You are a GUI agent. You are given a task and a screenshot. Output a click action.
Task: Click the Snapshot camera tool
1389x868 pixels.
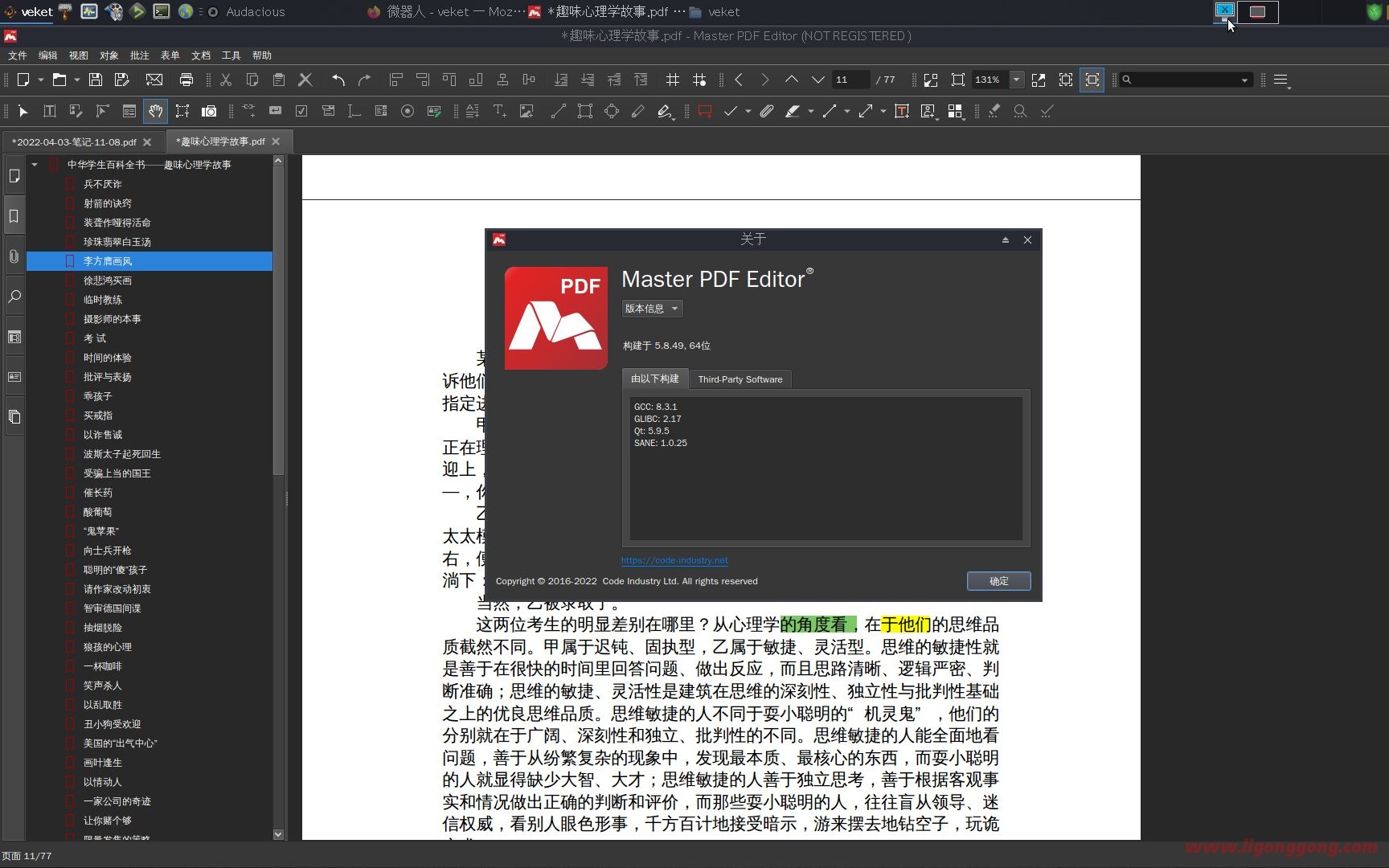[x=209, y=112]
